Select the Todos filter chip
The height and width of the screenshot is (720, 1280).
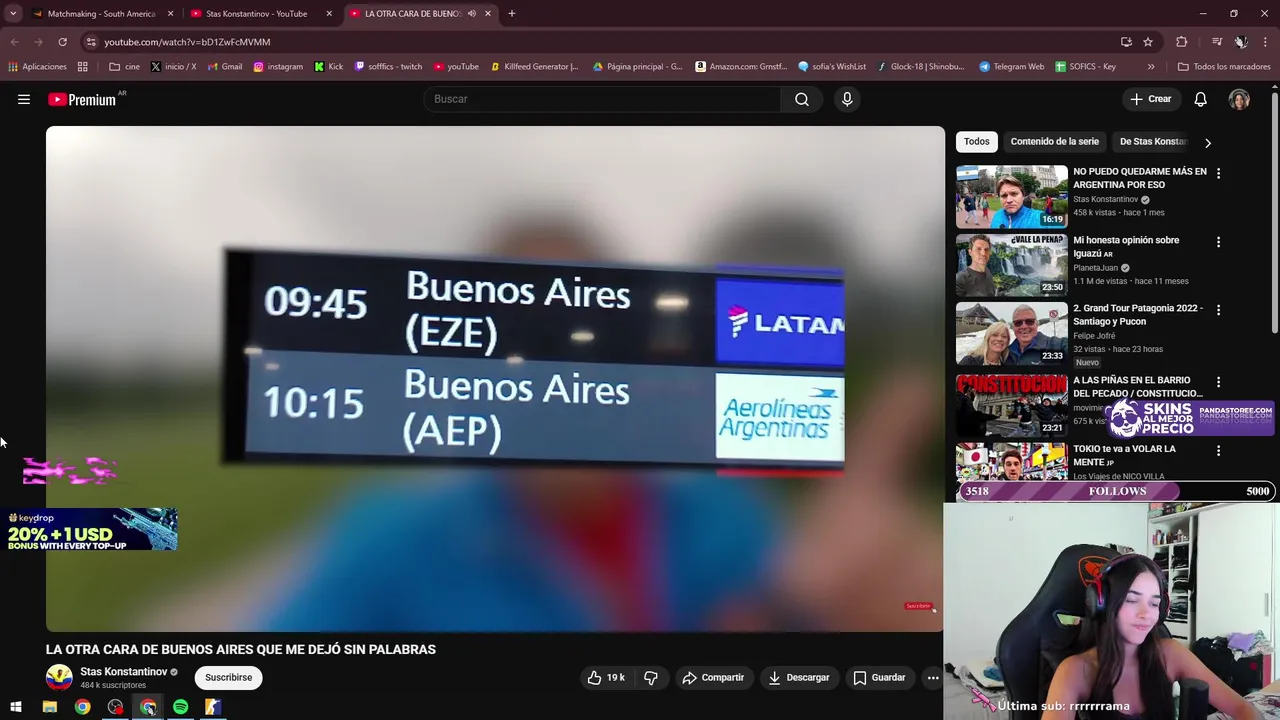[x=977, y=142]
